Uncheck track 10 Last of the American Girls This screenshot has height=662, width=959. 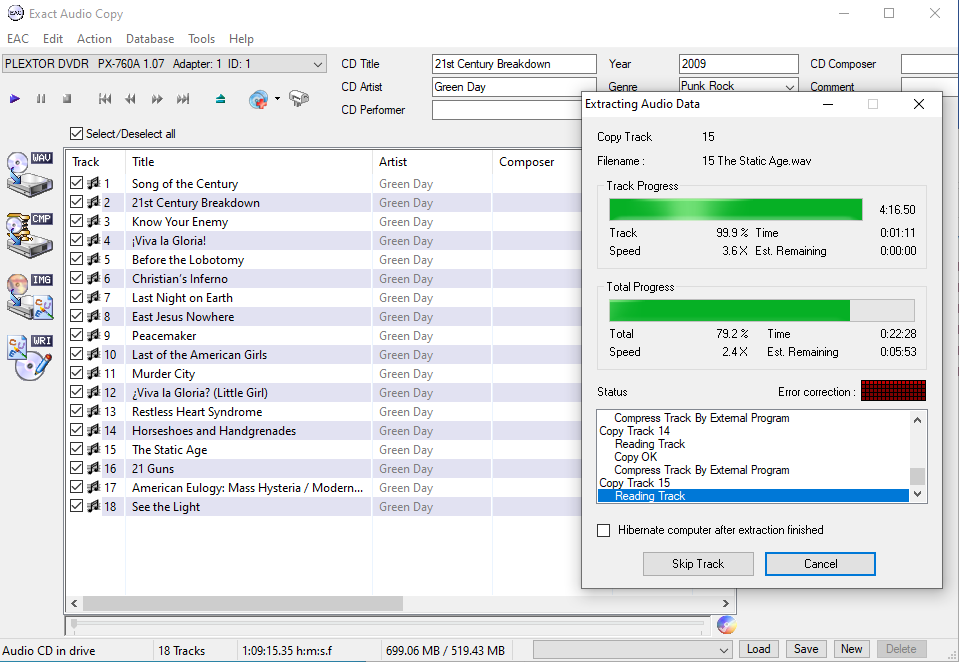(x=76, y=354)
